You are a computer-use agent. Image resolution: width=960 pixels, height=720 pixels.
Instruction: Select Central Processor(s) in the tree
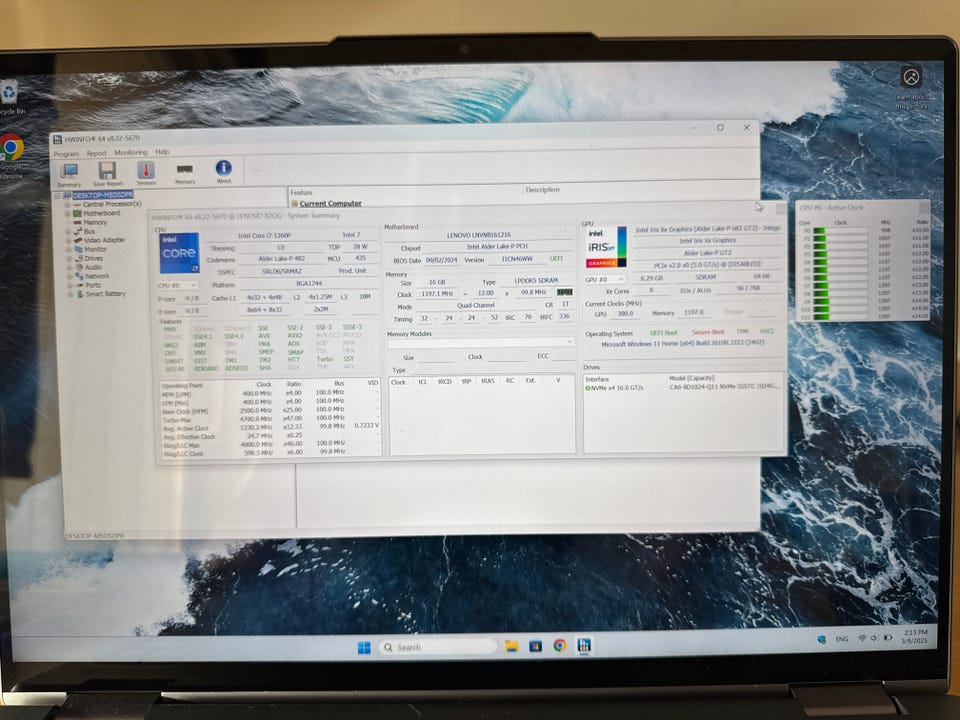coord(111,204)
